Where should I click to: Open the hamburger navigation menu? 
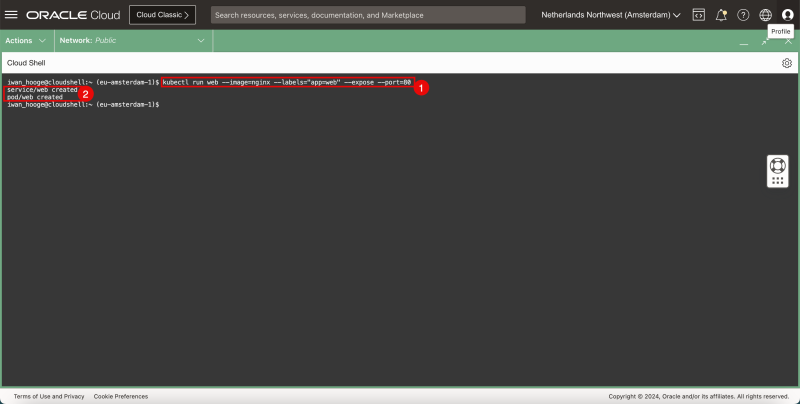click(11, 15)
